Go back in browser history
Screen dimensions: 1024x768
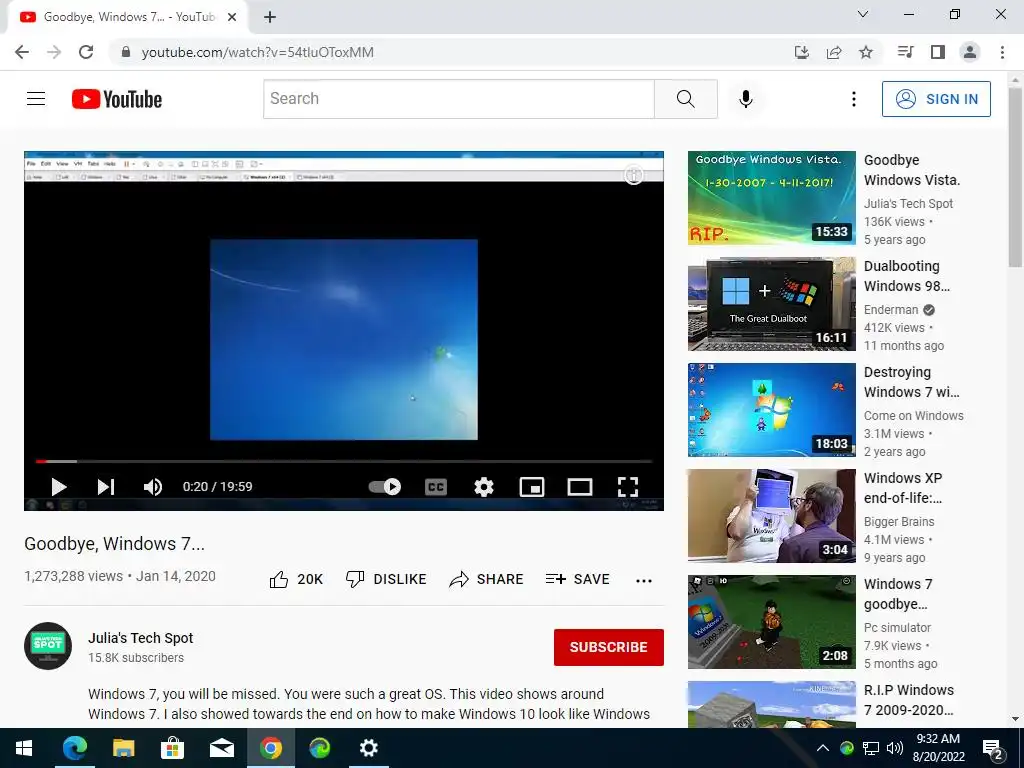(22, 52)
